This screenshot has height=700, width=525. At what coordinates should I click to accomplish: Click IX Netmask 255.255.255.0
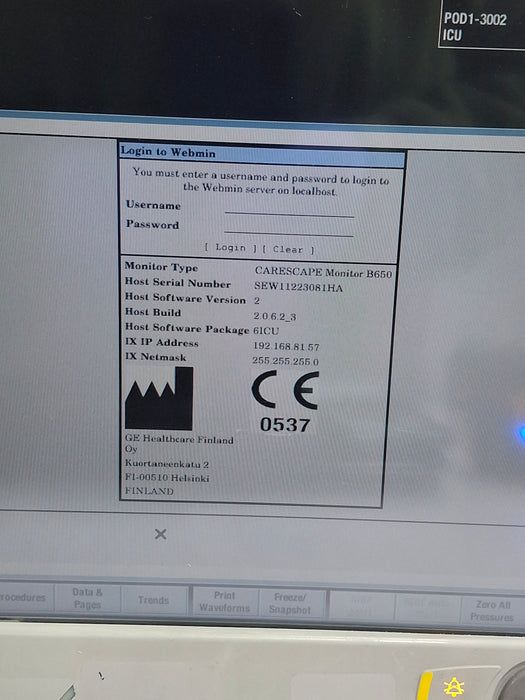click(x=285, y=361)
